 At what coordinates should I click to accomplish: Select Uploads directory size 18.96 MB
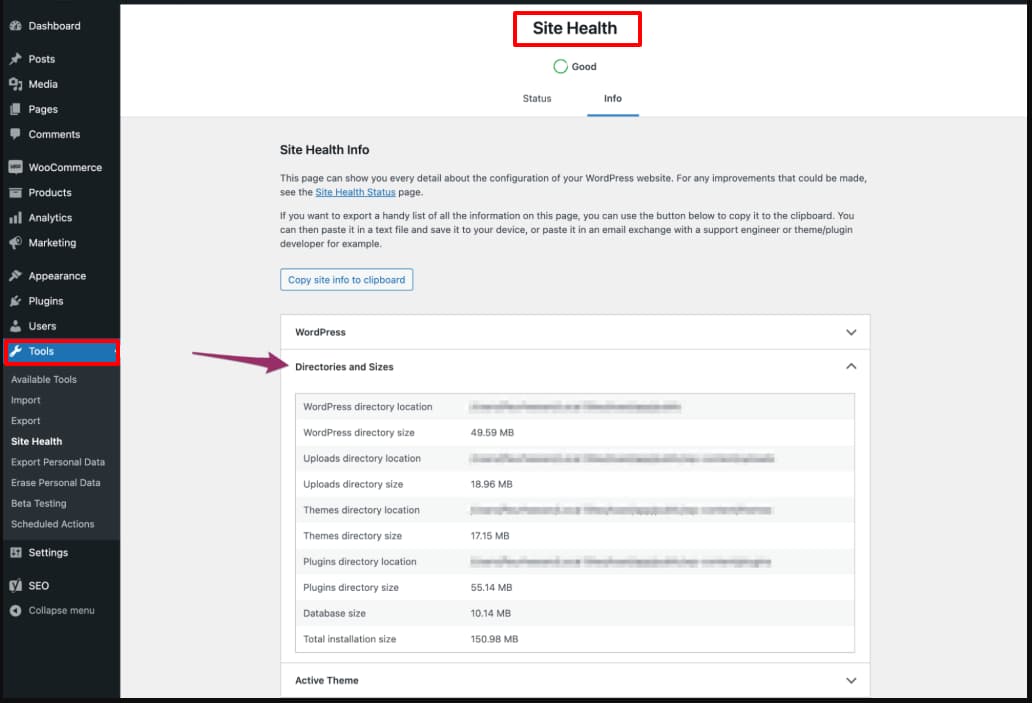tap(492, 484)
